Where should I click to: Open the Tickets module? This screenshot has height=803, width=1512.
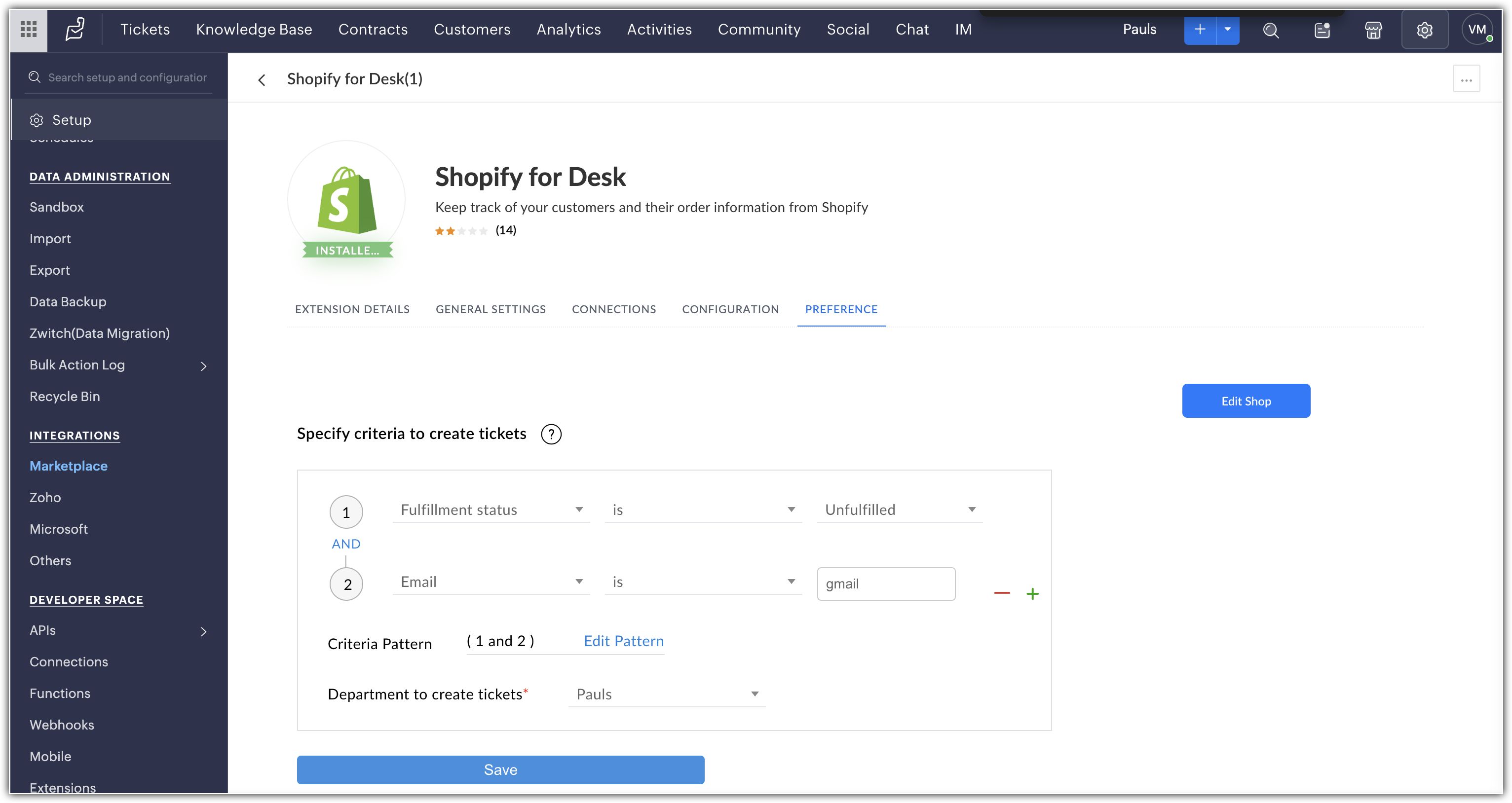tap(145, 29)
